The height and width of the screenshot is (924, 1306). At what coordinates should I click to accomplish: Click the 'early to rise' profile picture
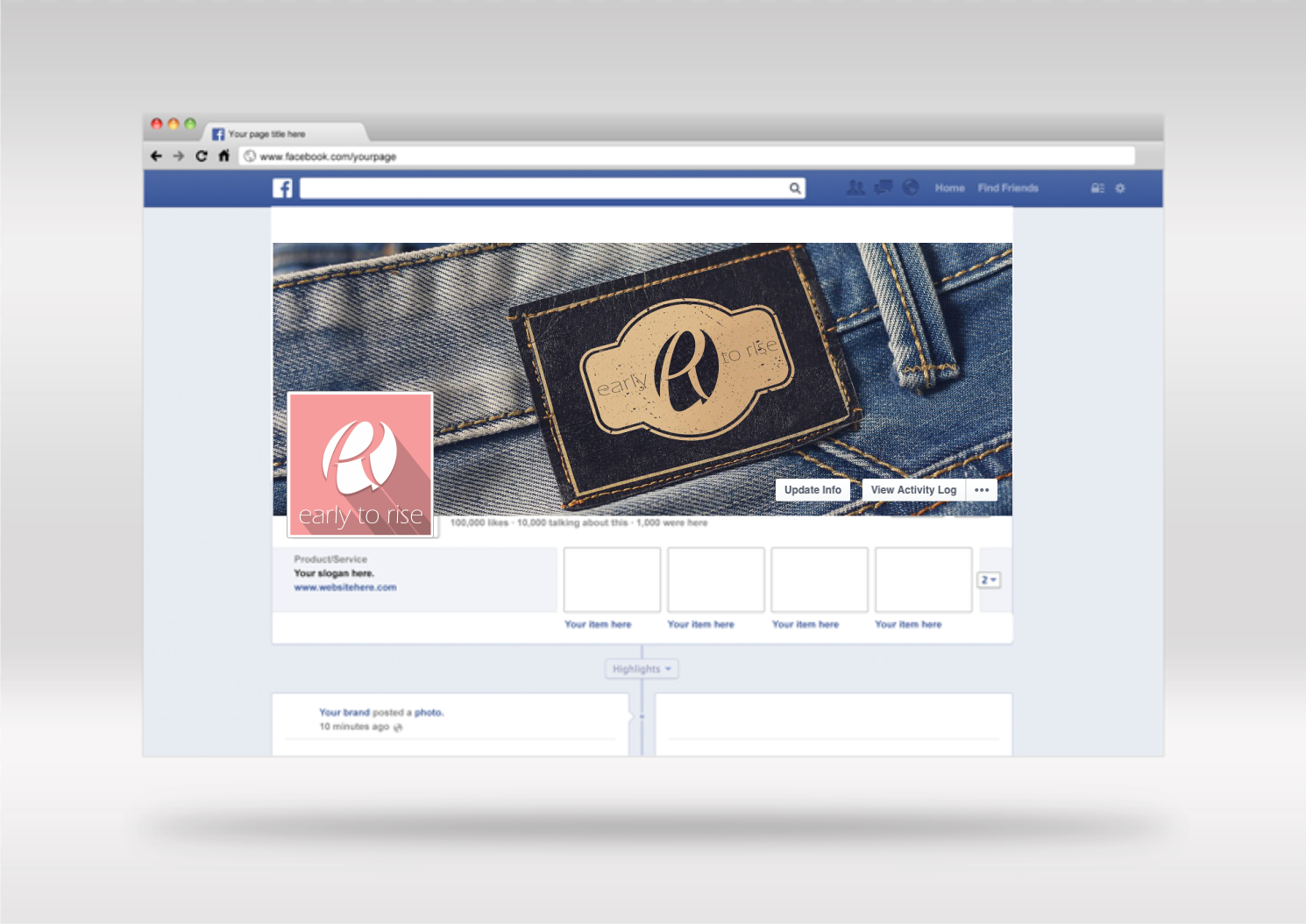(x=360, y=465)
